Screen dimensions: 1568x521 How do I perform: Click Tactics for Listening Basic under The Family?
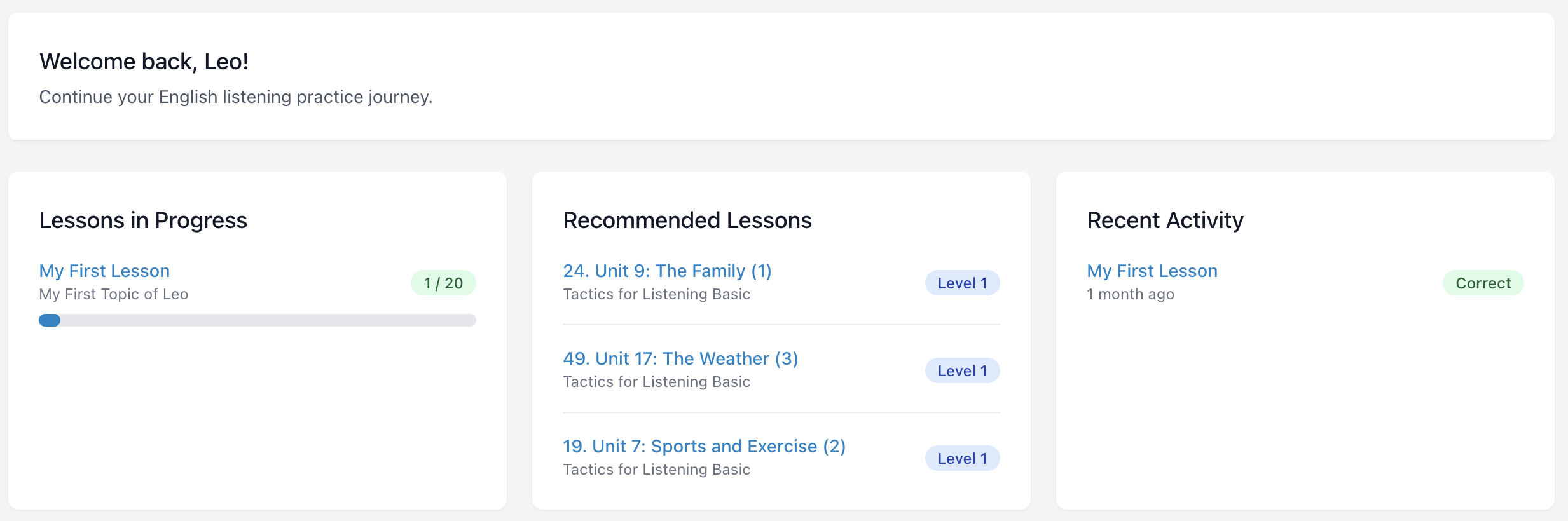point(656,294)
